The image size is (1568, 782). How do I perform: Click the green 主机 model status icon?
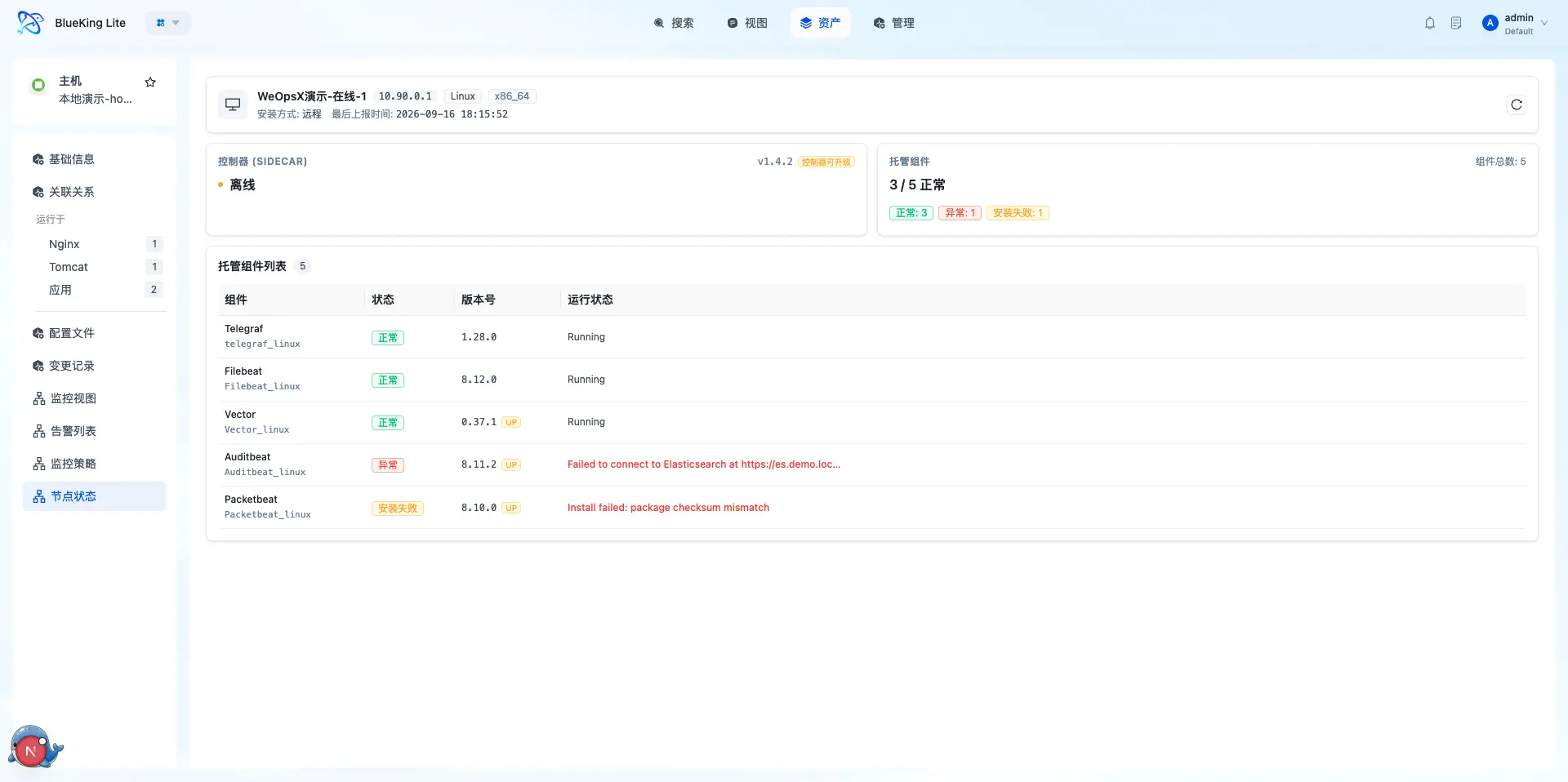38,85
